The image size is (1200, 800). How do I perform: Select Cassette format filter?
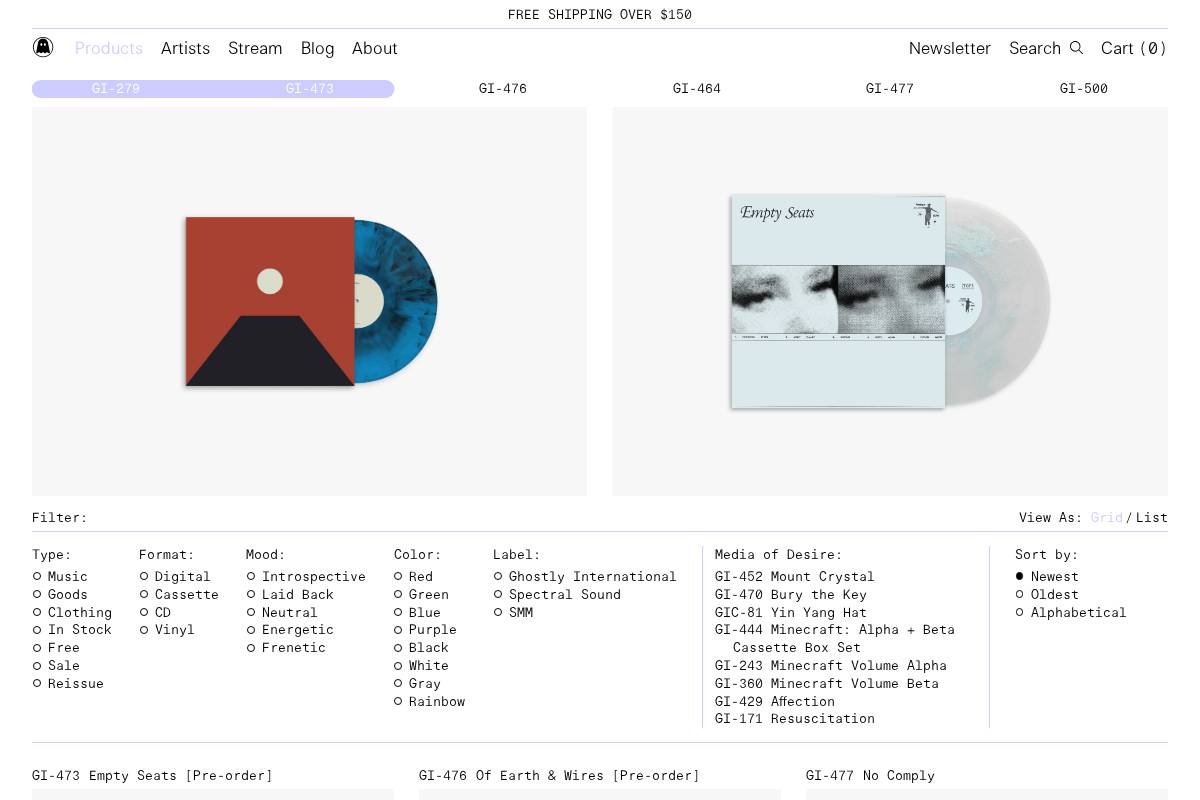179,595
